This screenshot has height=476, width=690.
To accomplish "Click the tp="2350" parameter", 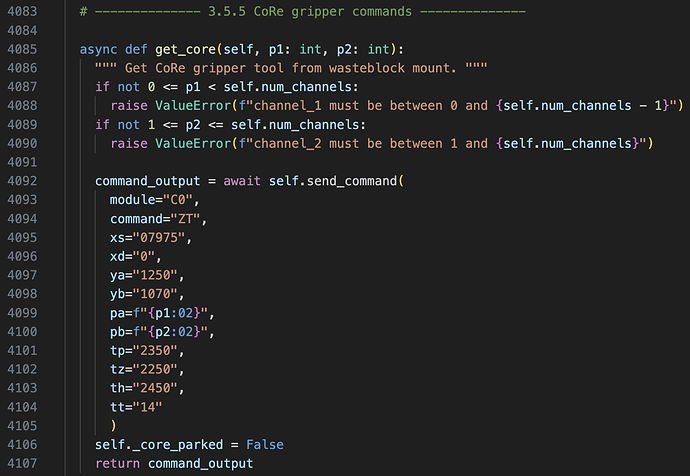I will click(147, 351).
